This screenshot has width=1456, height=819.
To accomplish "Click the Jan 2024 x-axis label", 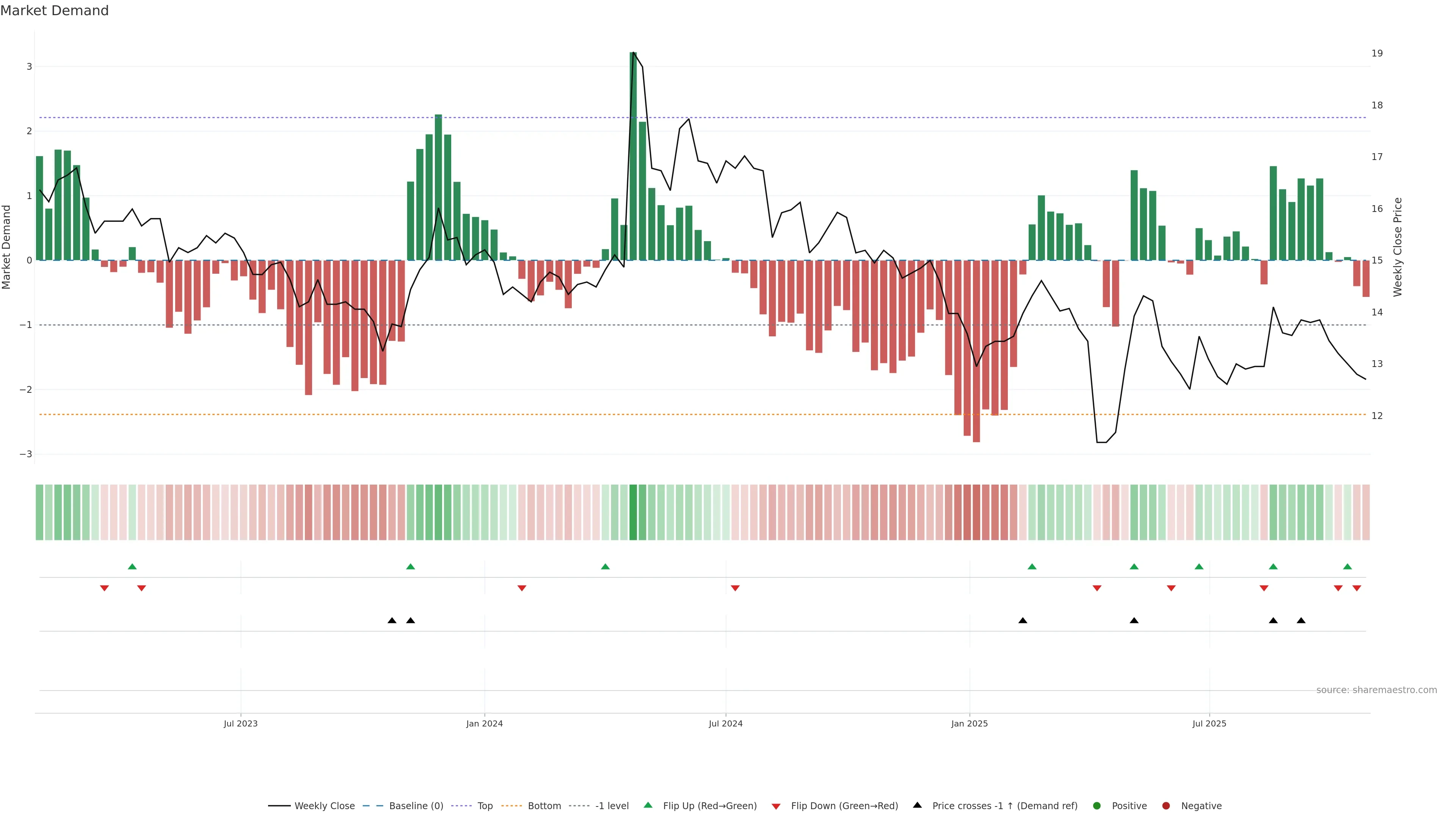I will click(485, 723).
